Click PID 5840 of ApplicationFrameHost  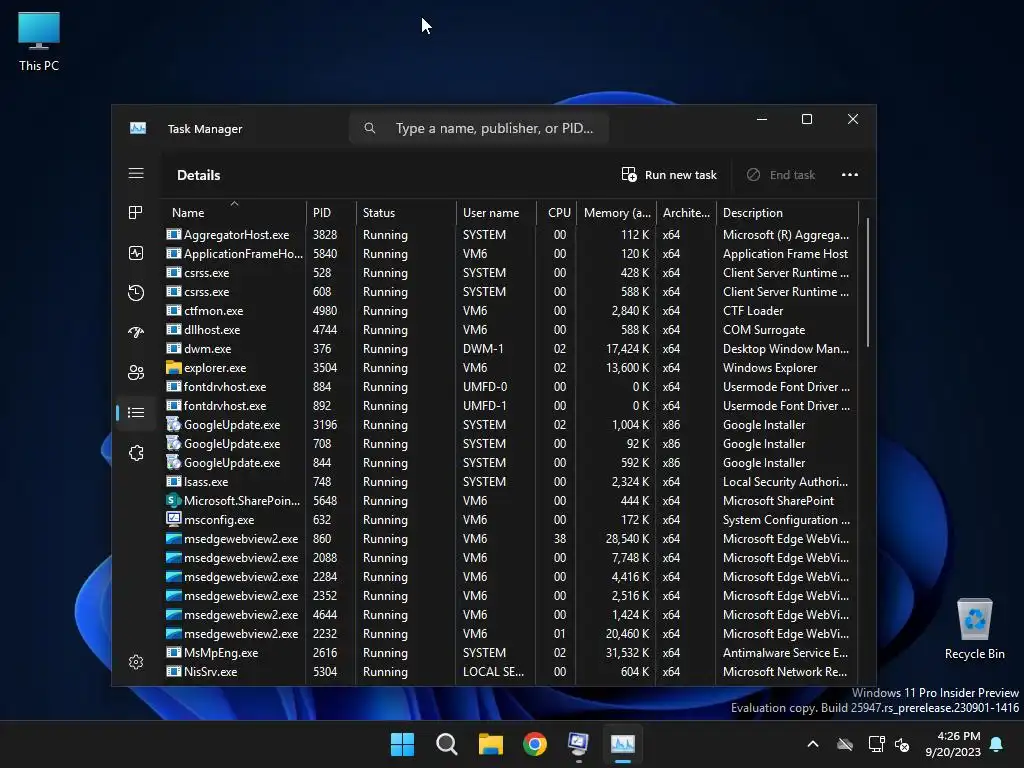point(325,253)
